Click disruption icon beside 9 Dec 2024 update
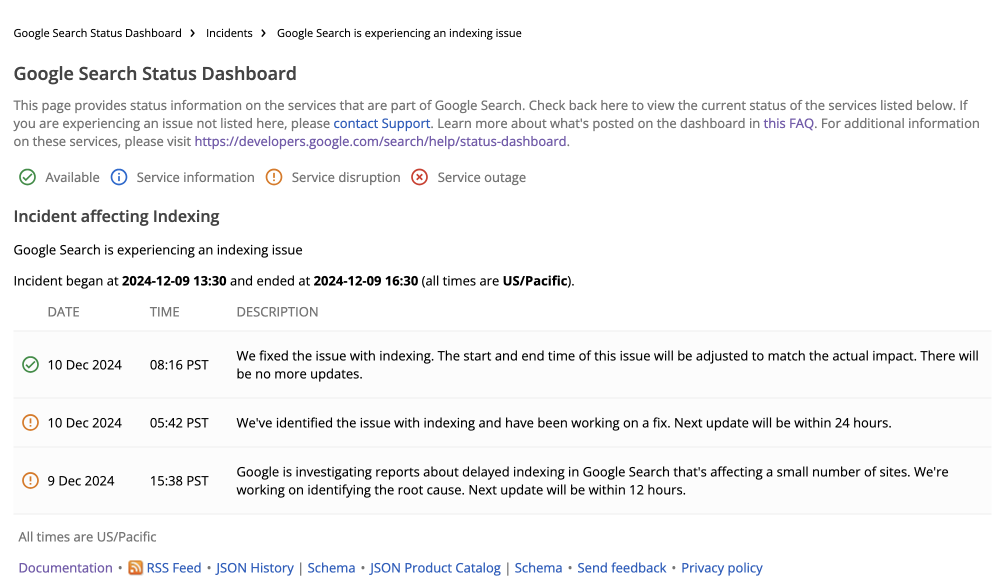The image size is (1003, 587). (x=30, y=481)
